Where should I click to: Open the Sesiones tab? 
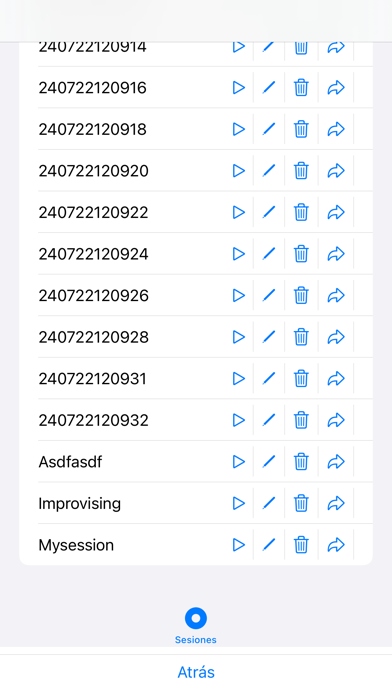[196, 626]
